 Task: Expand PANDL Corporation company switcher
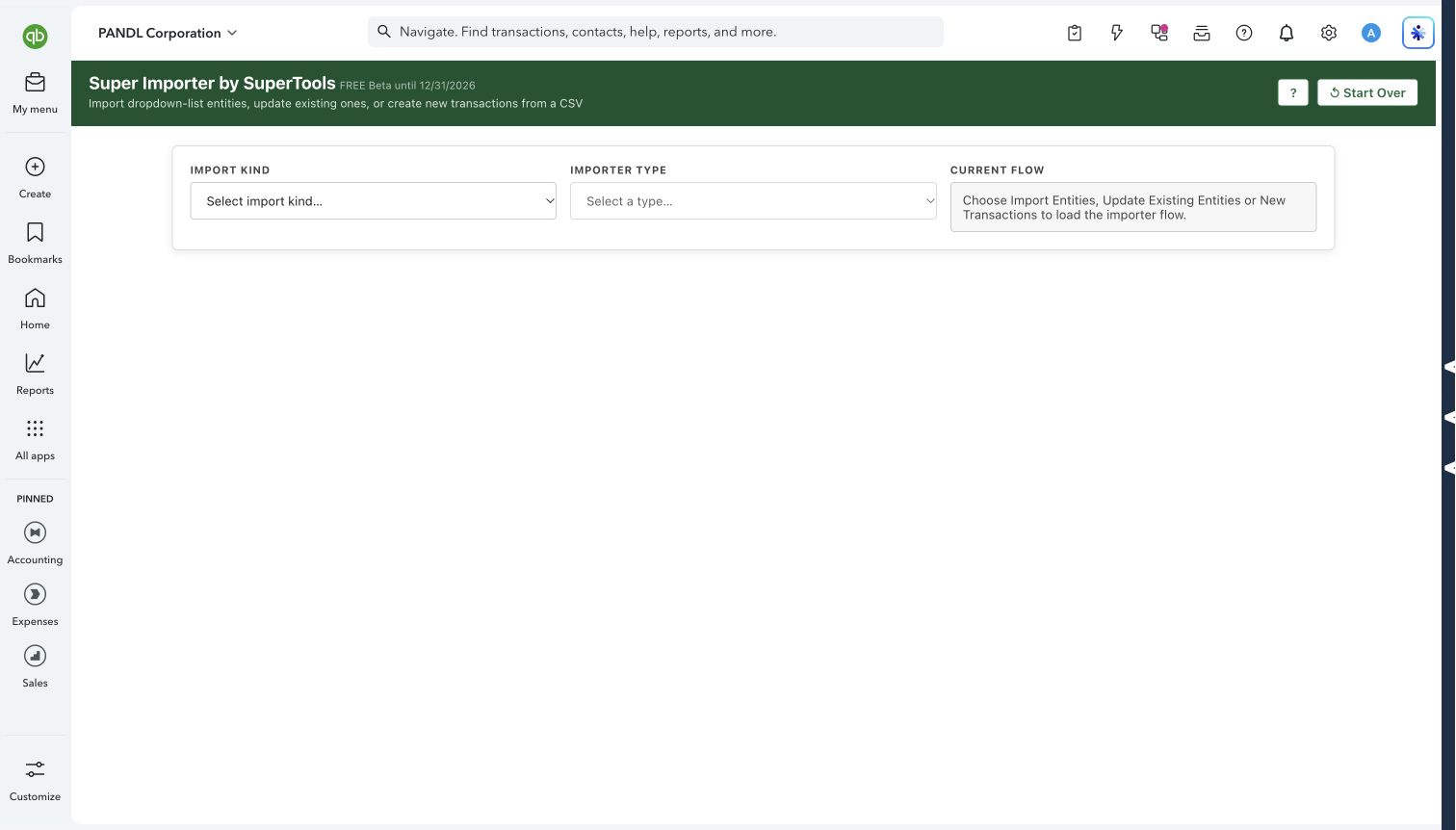point(168,33)
